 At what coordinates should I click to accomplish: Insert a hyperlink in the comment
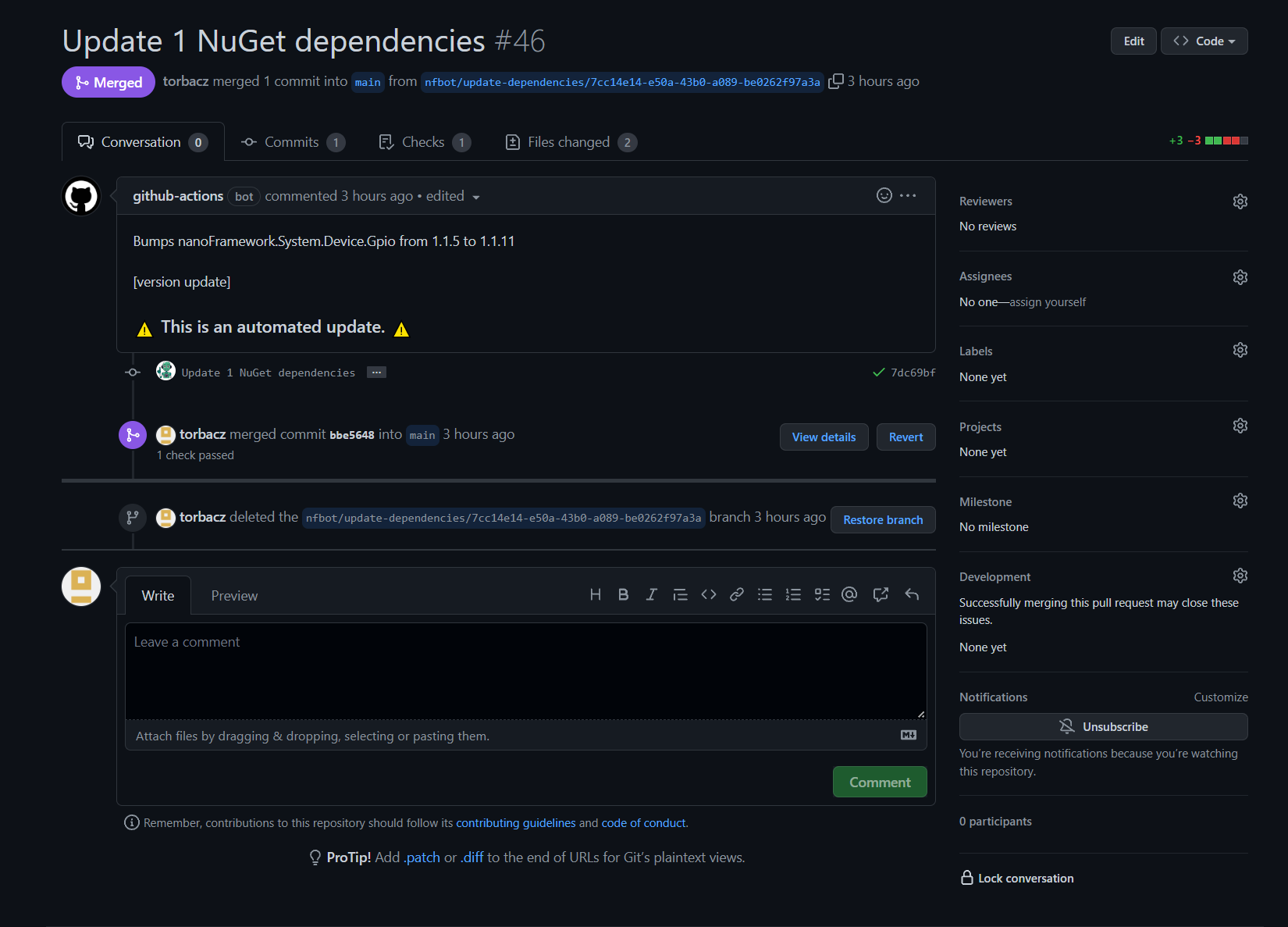736,594
